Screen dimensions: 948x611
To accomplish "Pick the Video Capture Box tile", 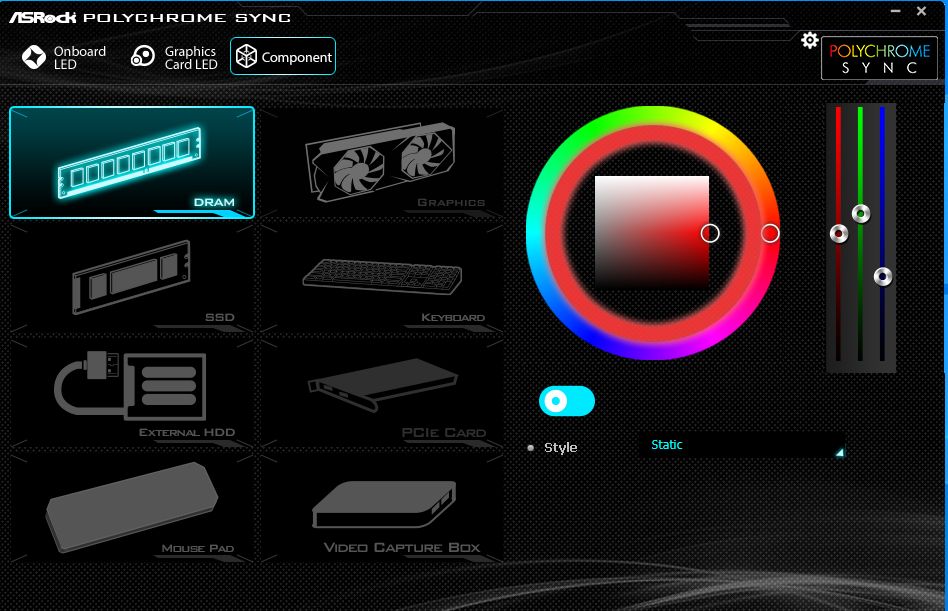I will coord(382,507).
